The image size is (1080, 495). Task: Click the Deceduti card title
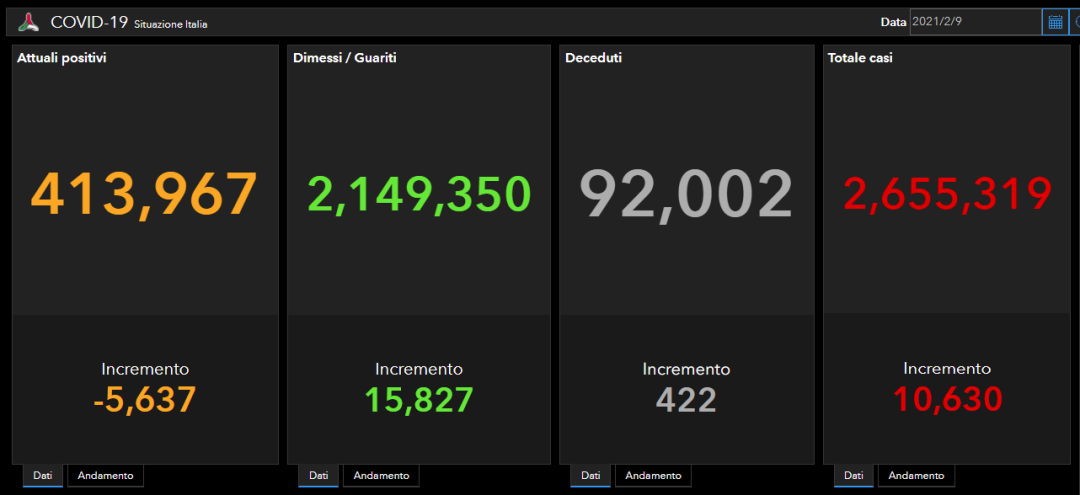click(x=593, y=59)
